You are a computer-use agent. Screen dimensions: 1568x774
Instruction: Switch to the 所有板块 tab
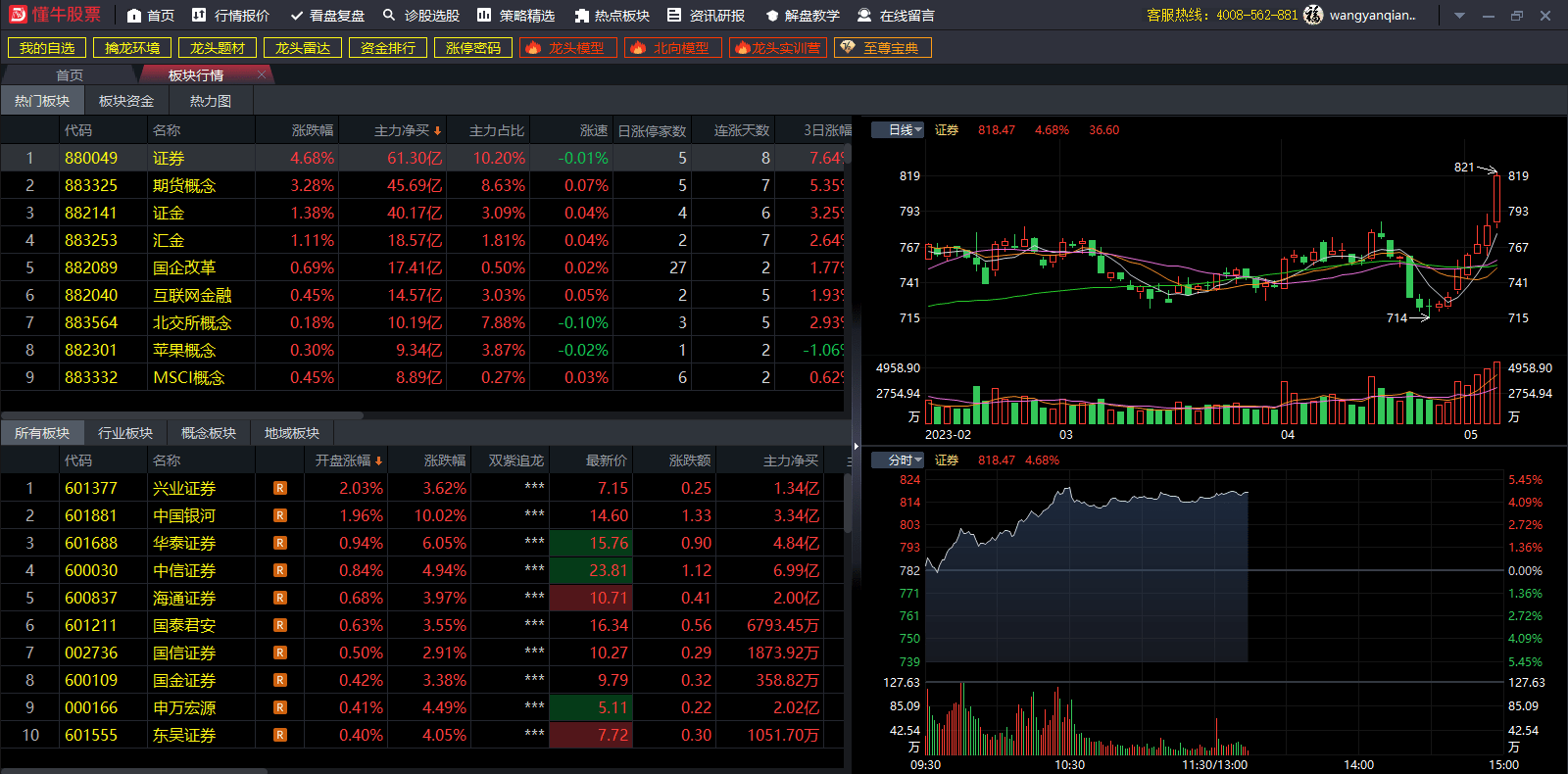pos(42,433)
